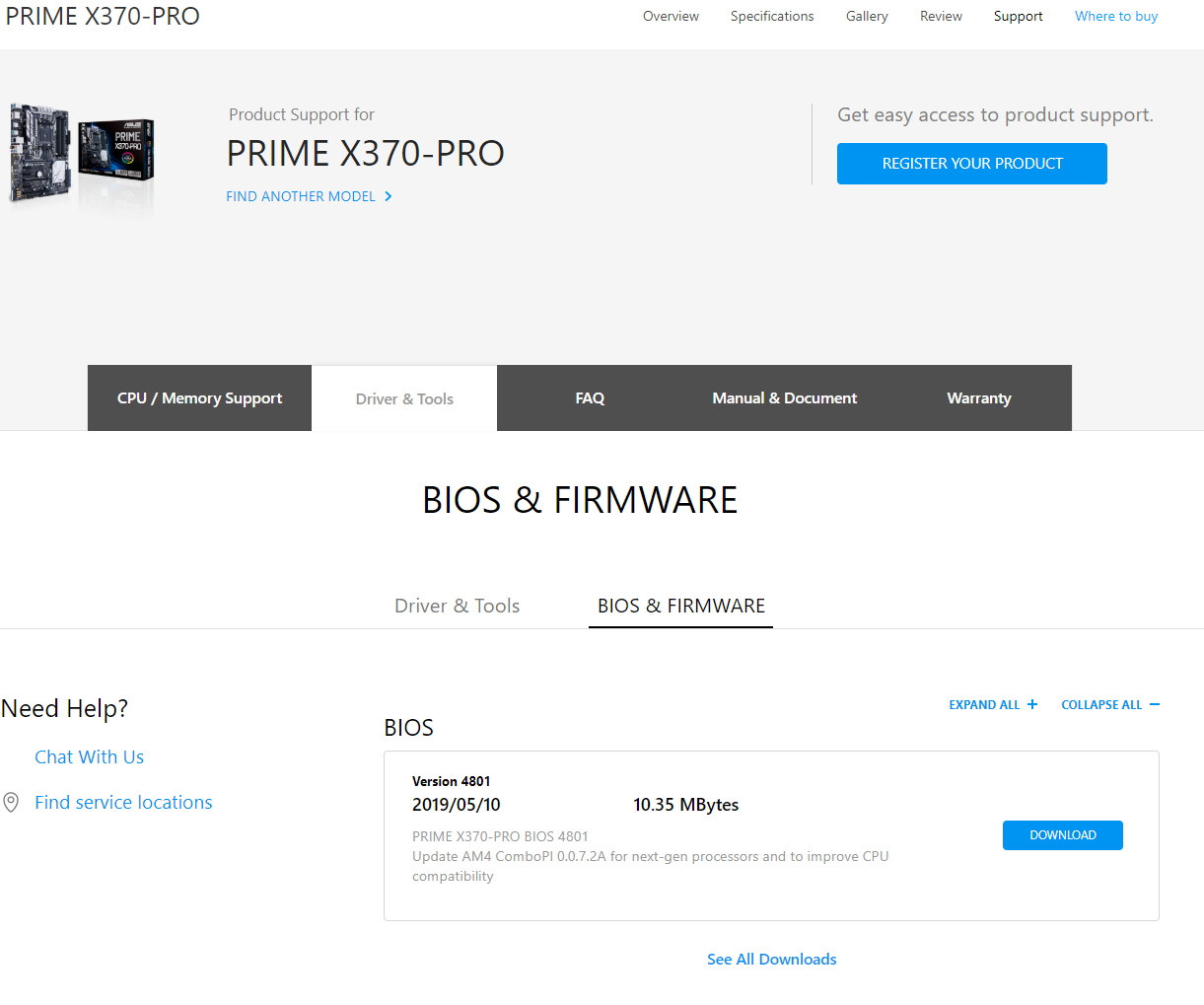Click the Version 4801 label
This screenshot has height=1005, width=1204.
coord(451,781)
